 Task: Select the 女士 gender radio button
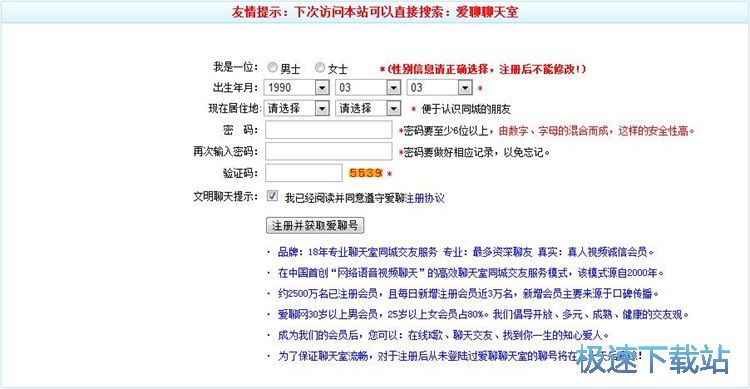tap(320, 68)
